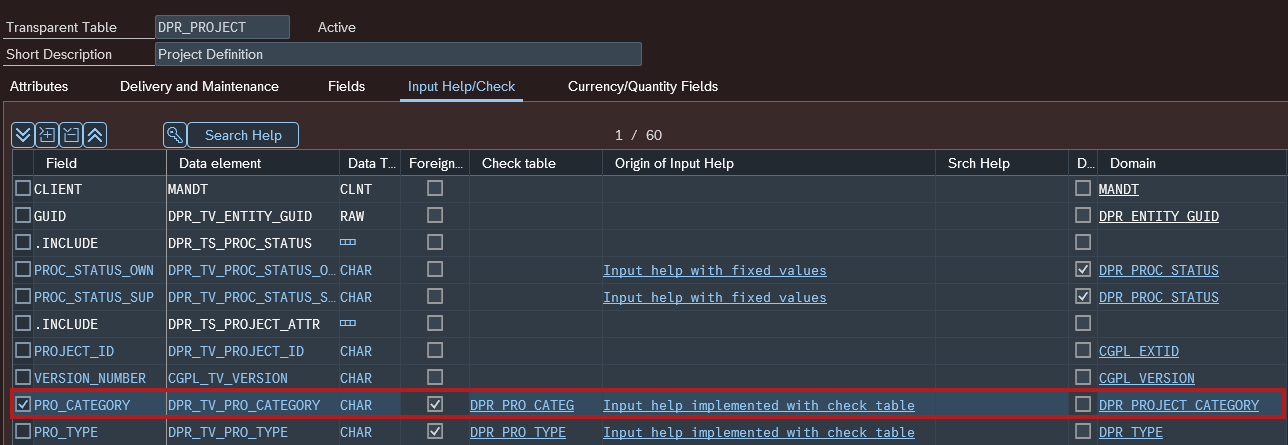
Task: Open the DPR_PRO_CATEG check table link
Action: (522, 405)
